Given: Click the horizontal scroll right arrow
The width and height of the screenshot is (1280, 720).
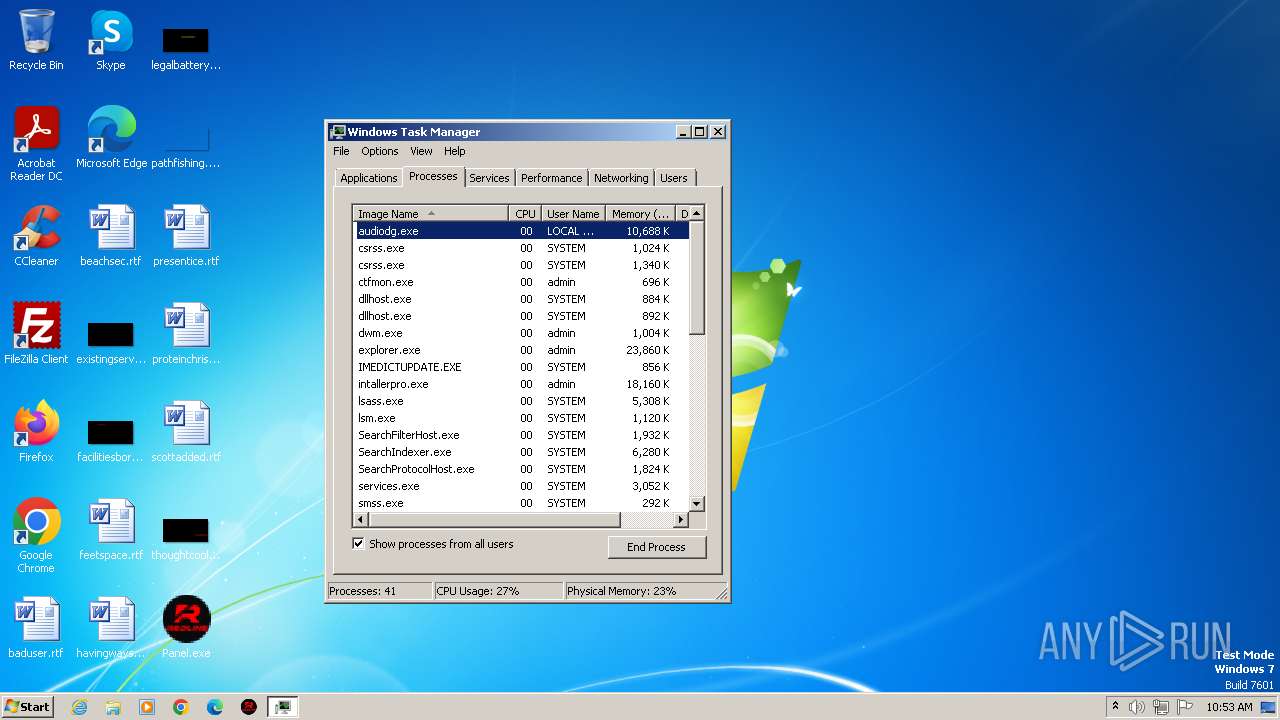Looking at the screenshot, I should click(x=681, y=520).
